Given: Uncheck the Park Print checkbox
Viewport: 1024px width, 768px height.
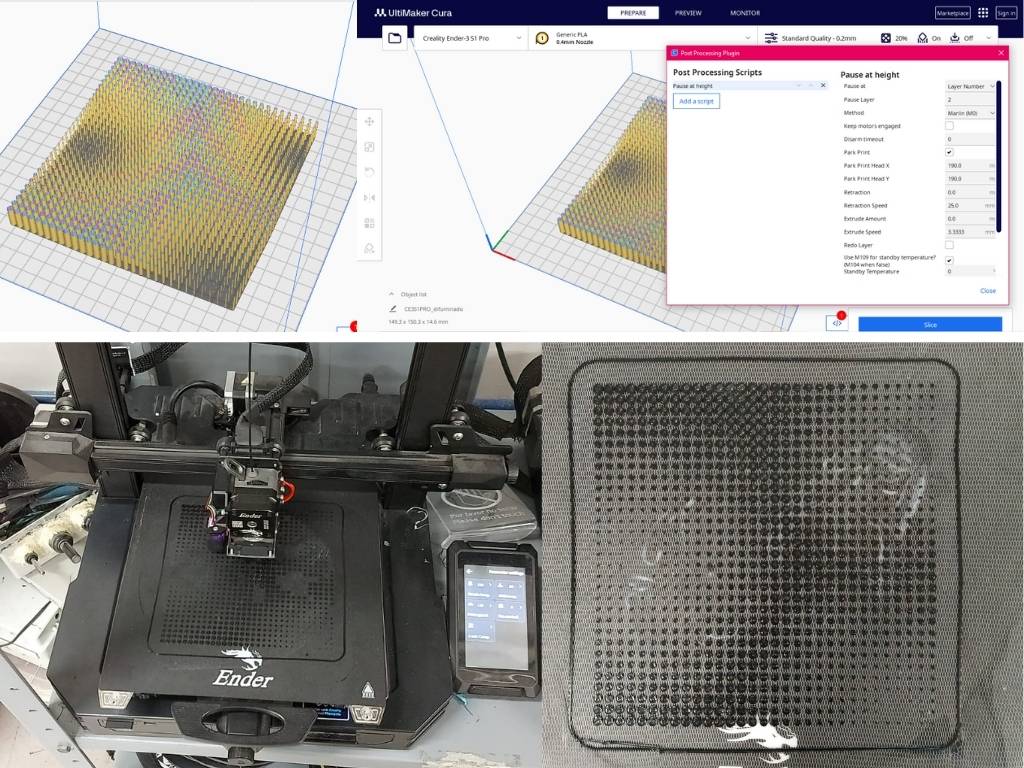Looking at the screenshot, I should [x=949, y=152].
